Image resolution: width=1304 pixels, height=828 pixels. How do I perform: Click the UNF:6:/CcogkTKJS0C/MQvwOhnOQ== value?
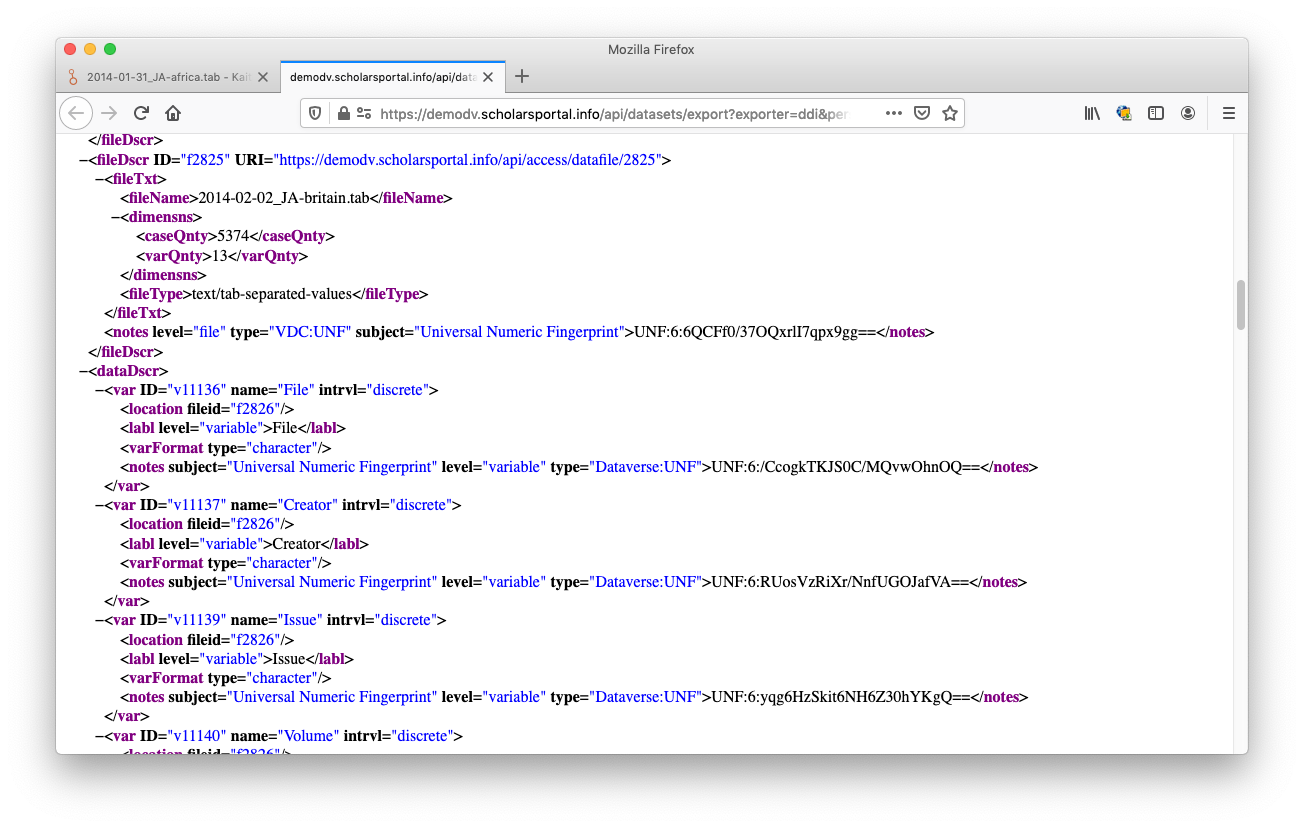pos(846,467)
